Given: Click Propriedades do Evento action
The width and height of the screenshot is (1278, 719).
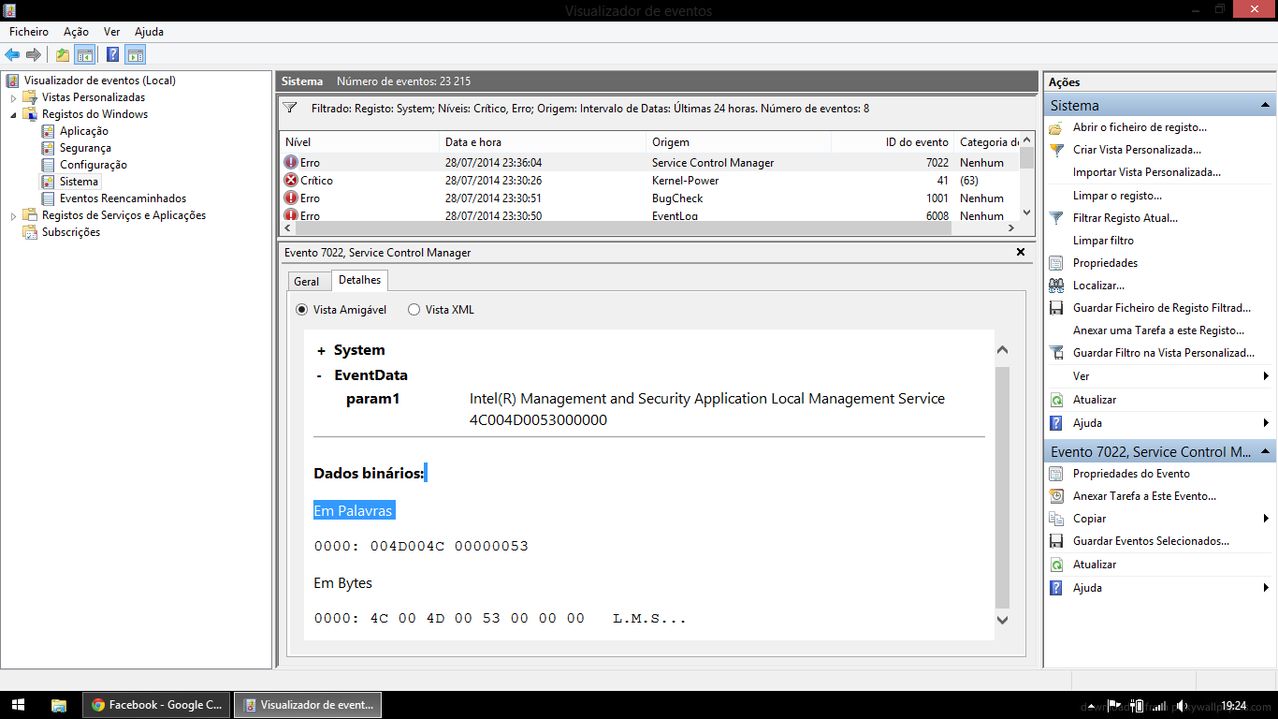Looking at the screenshot, I should pos(1131,474).
